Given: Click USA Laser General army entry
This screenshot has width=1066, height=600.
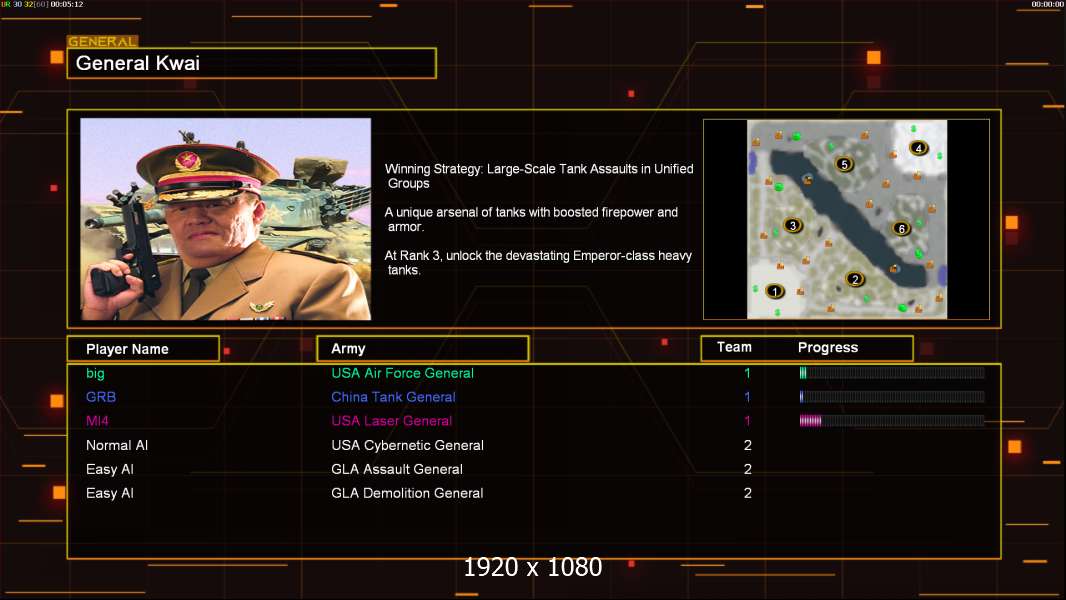Looking at the screenshot, I should [x=392, y=421].
